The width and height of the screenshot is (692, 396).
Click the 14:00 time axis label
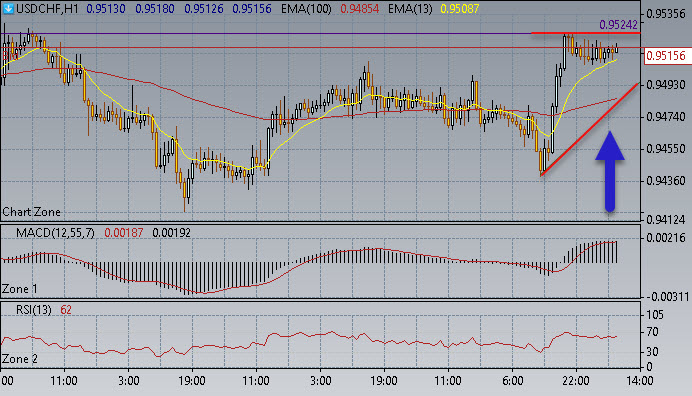(x=640, y=381)
